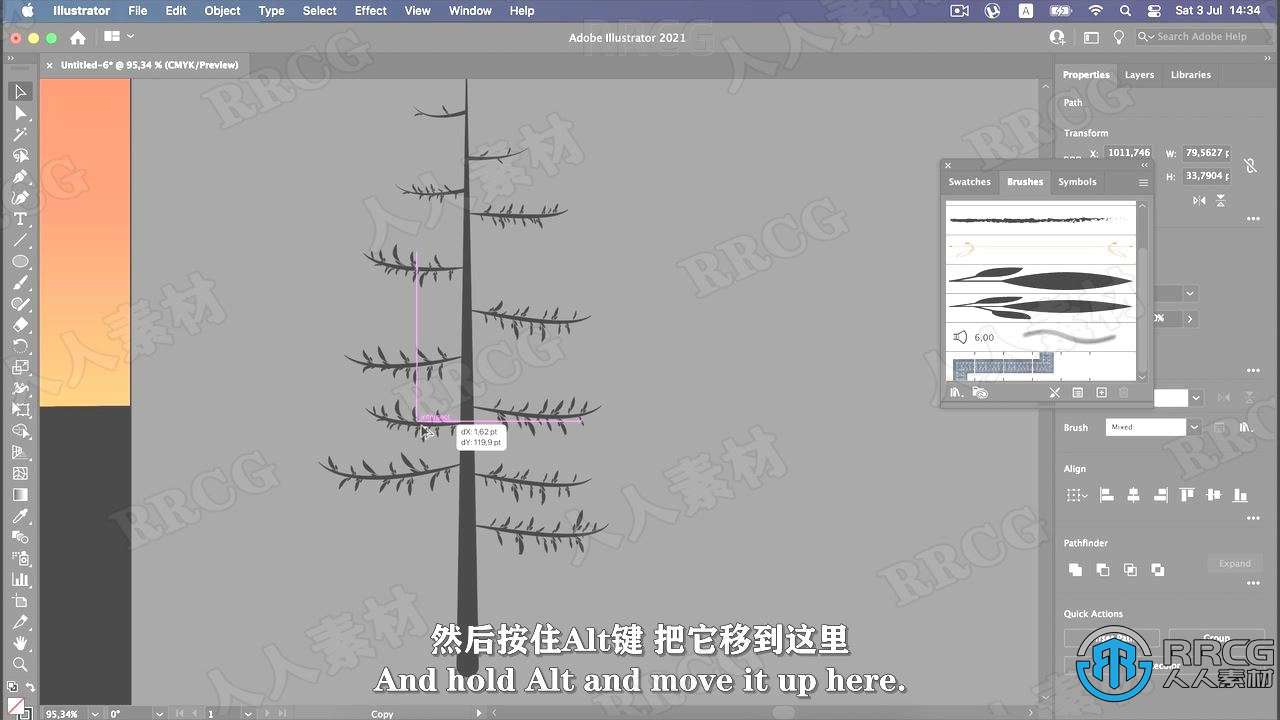
Task: Align selection to vertical top
Action: tap(1187, 495)
